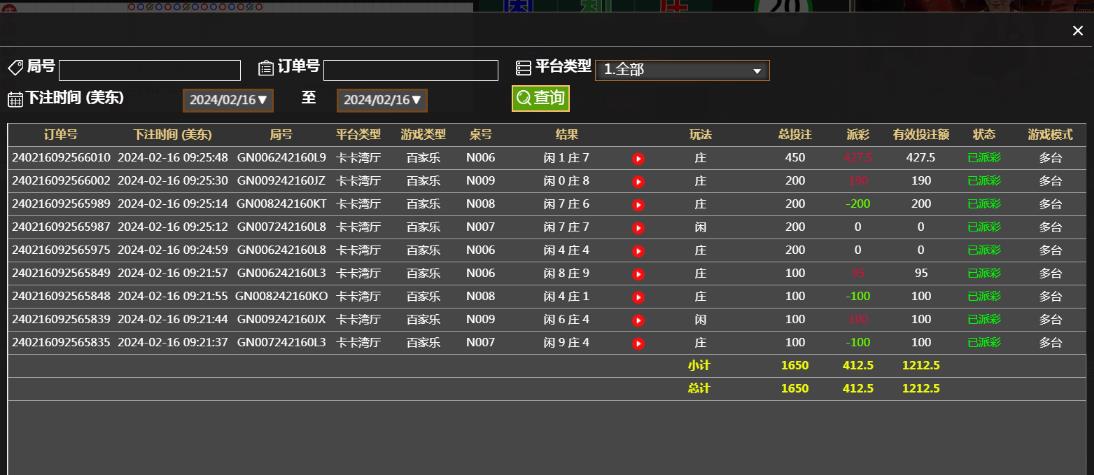Play replay video for order 240216092566002
1094x475 pixels.
point(638,182)
